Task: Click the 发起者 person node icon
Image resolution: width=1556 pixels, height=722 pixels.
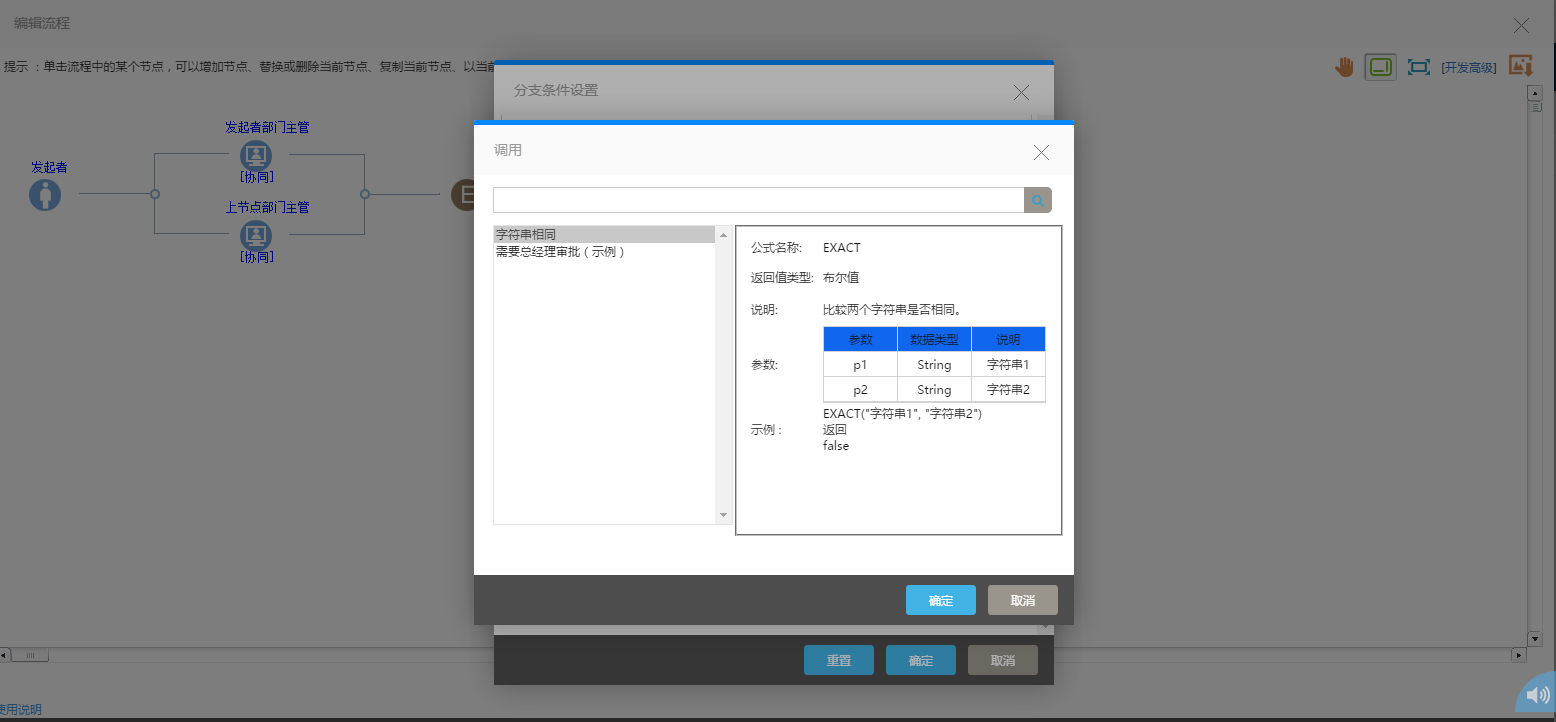Action: (x=45, y=195)
